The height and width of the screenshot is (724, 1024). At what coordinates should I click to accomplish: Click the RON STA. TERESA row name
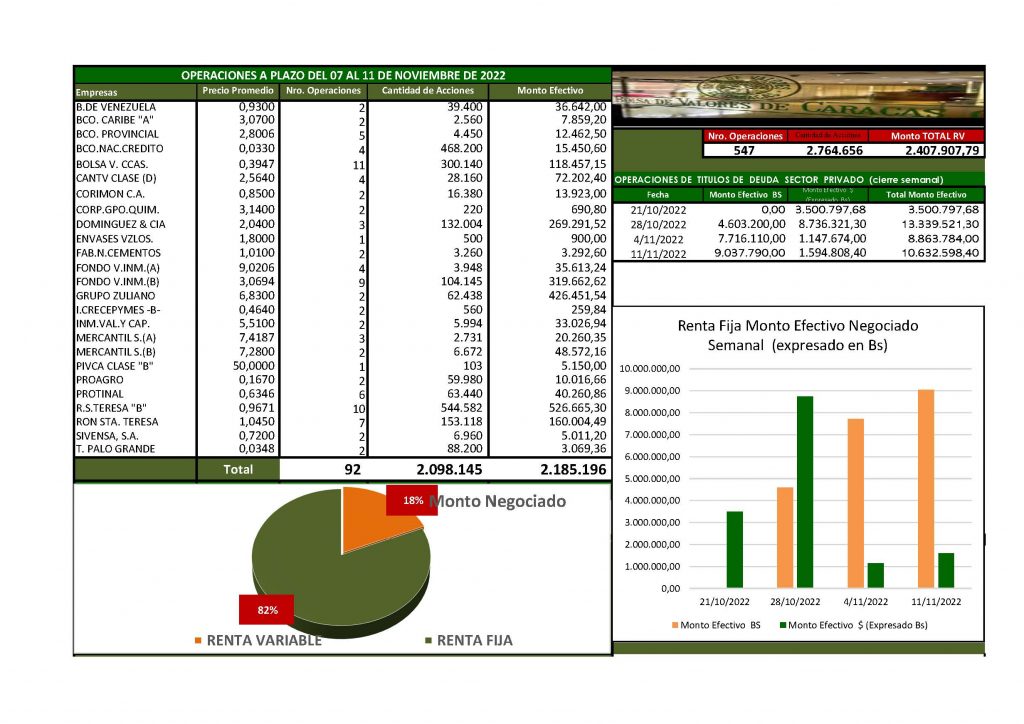[117, 422]
